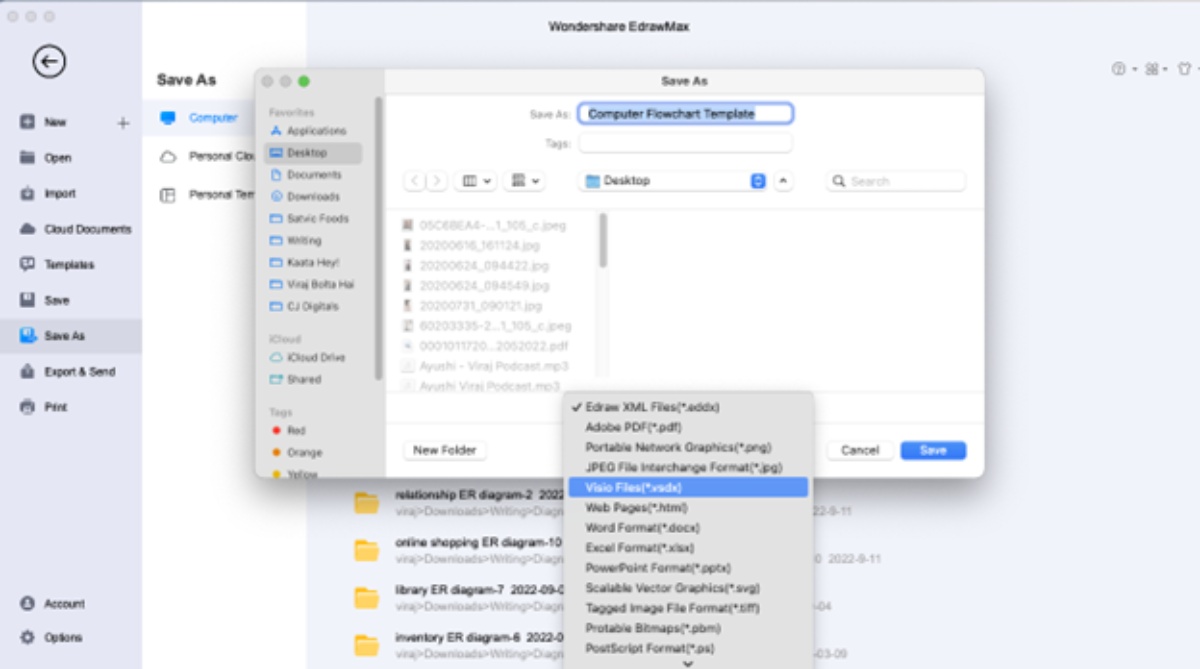Open Viraj Bolta Hai folder in sidebar
1200x669 pixels.
tap(312, 285)
